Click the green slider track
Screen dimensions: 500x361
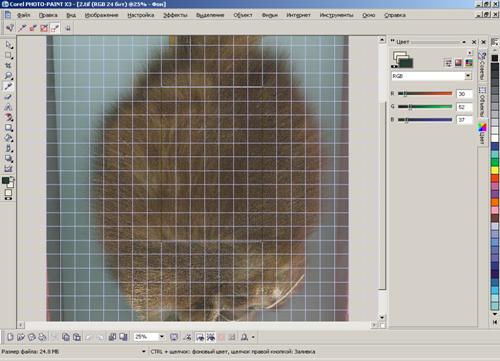[425, 106]
